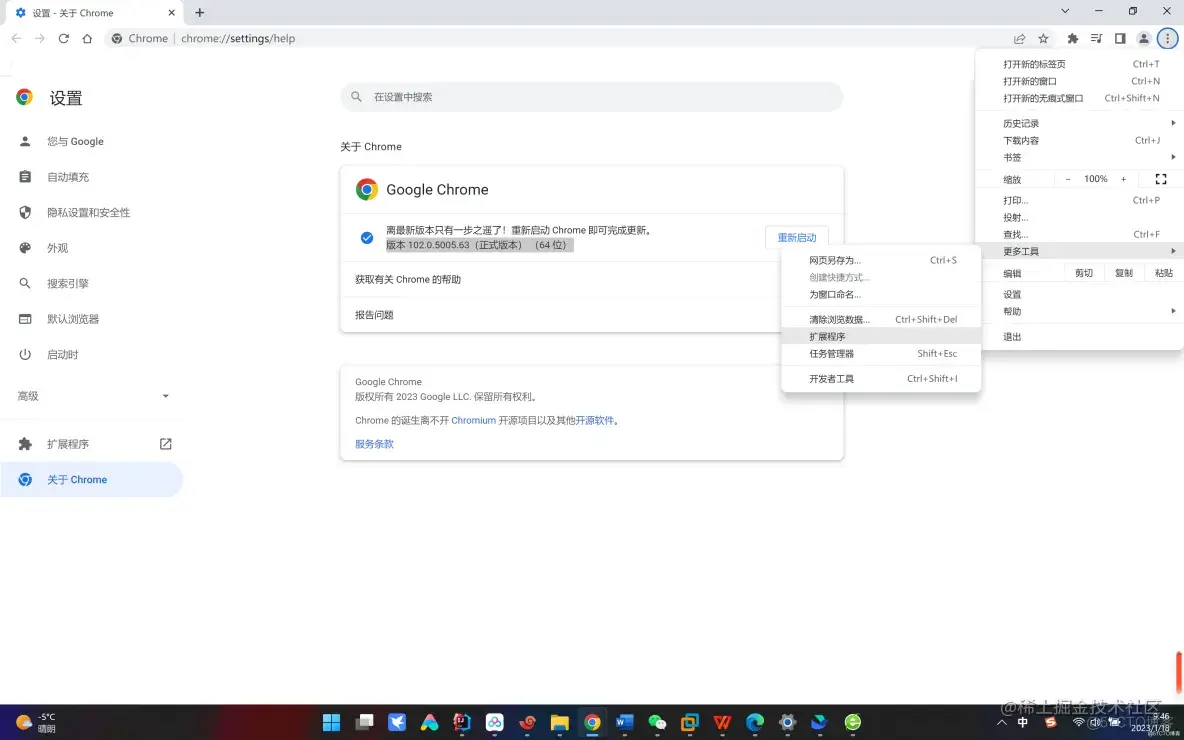The width and height of the screenshot is (1184, 740).
Task: Click the 扩展程序 puzzle icon in the sidebar
Action: 24,442
